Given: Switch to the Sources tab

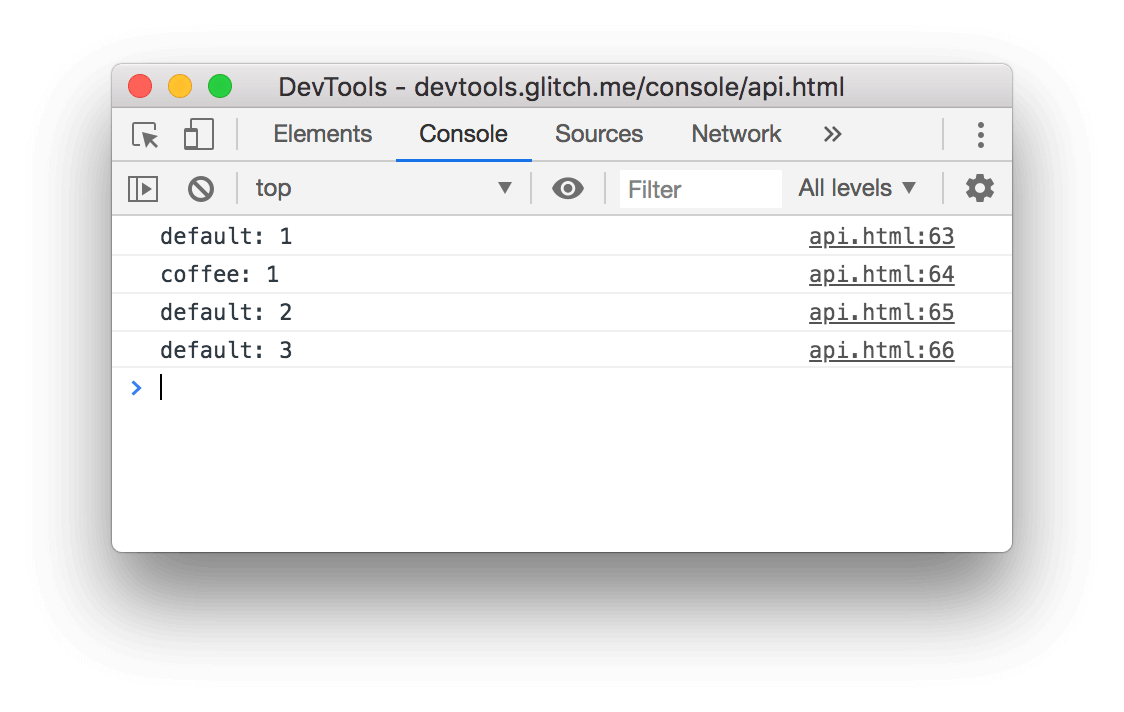Looking at the screenshot, I should click(x=599, y=134).
